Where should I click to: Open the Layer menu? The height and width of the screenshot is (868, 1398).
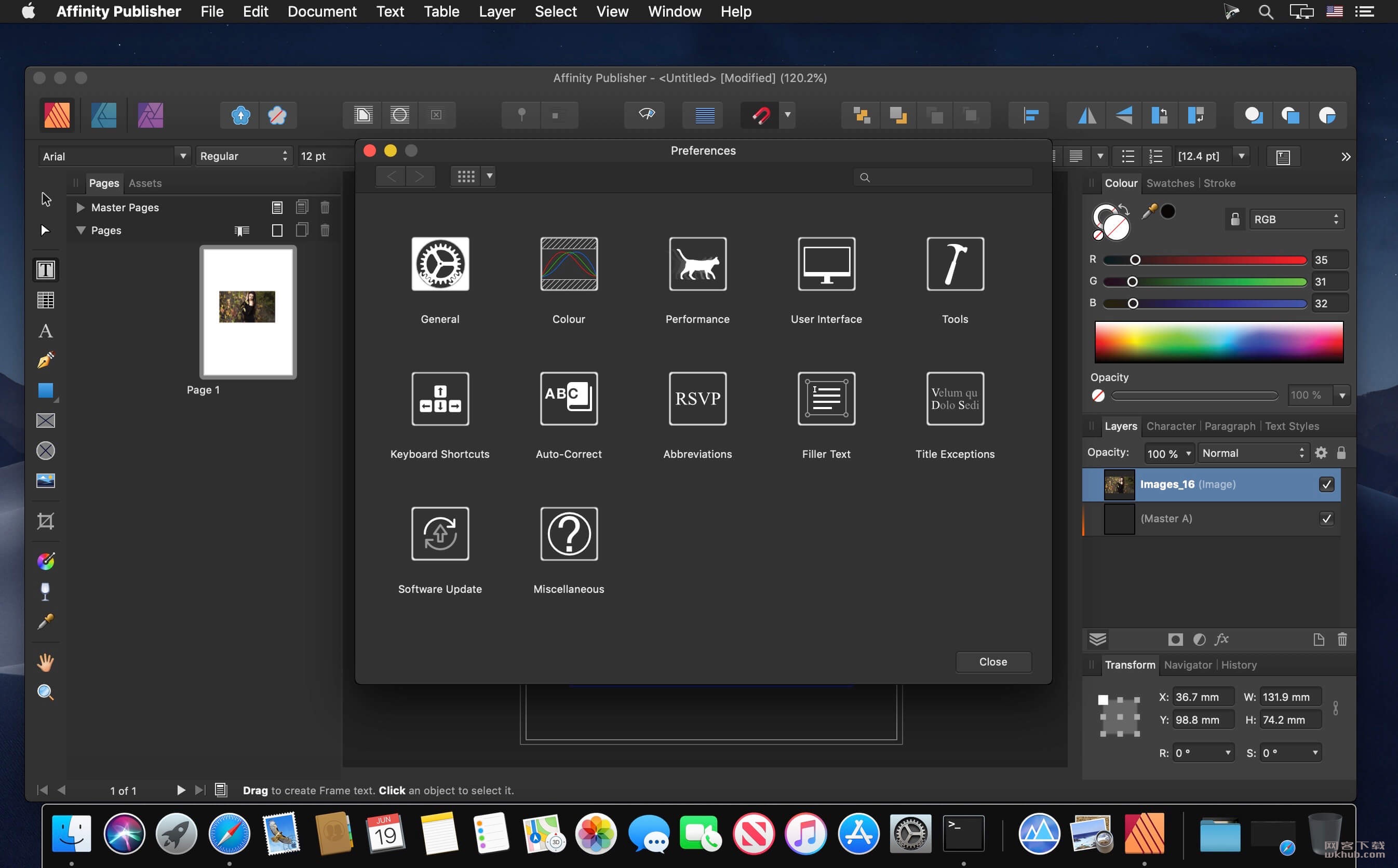pyautogui.click(x=496, y=11)
